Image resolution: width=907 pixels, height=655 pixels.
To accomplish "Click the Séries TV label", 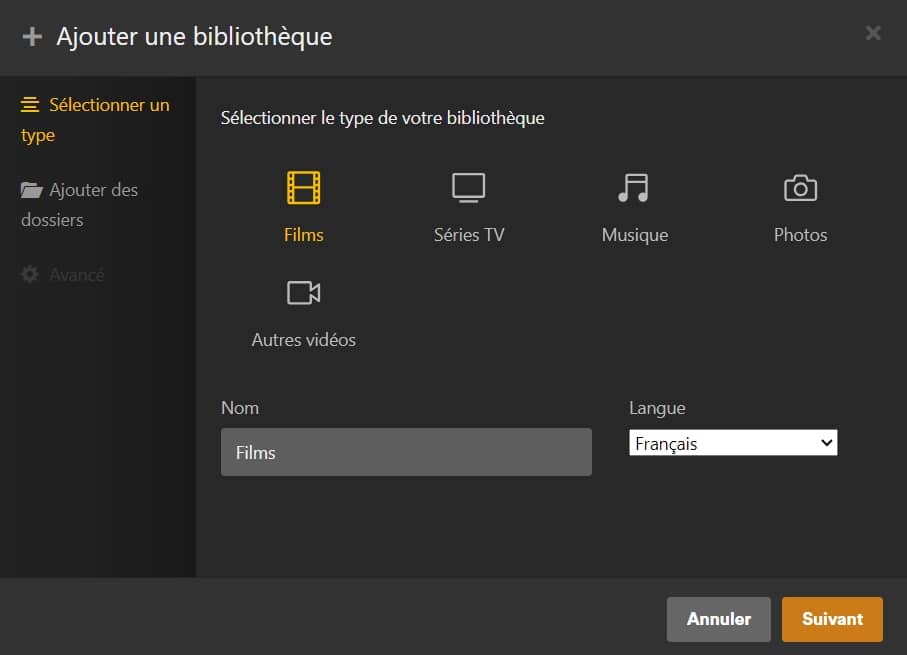I will [469, 235].
